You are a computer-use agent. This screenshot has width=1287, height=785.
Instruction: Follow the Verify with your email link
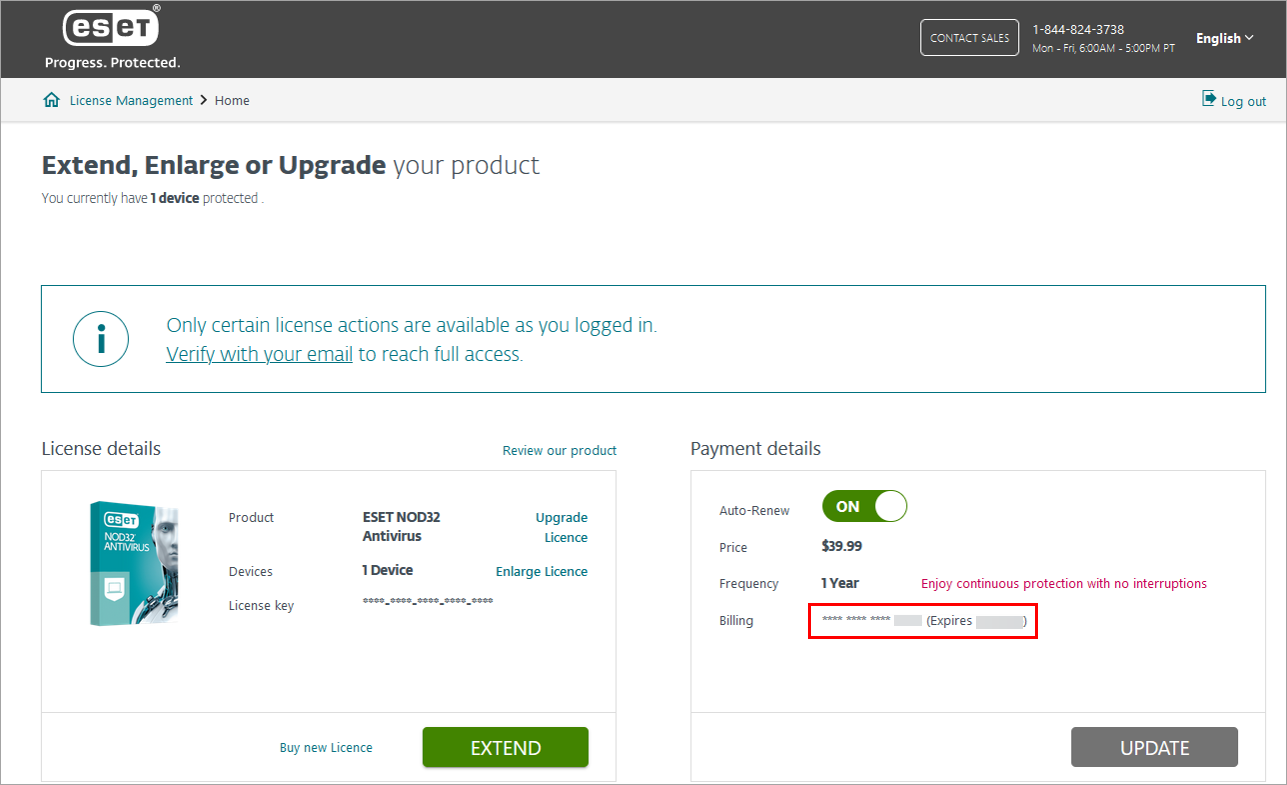259,354
